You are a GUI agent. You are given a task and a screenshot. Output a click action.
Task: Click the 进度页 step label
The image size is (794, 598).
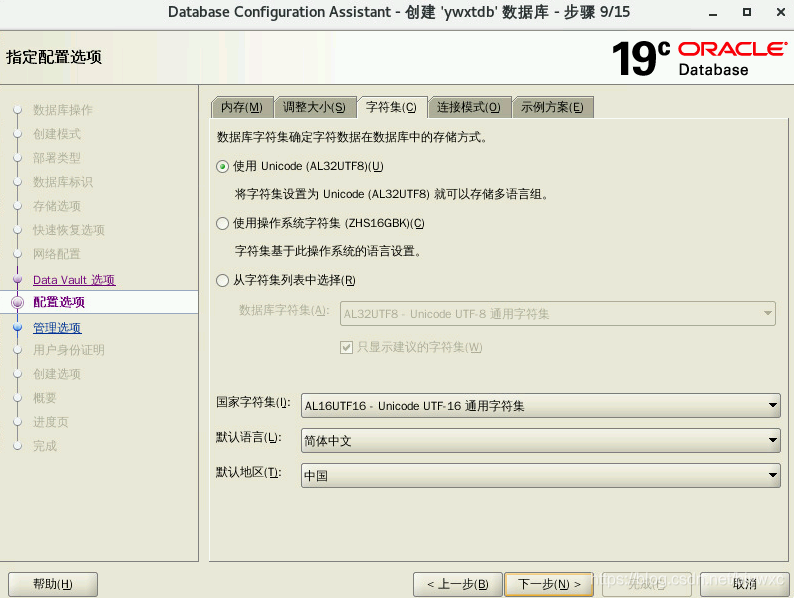click(51, 422)
